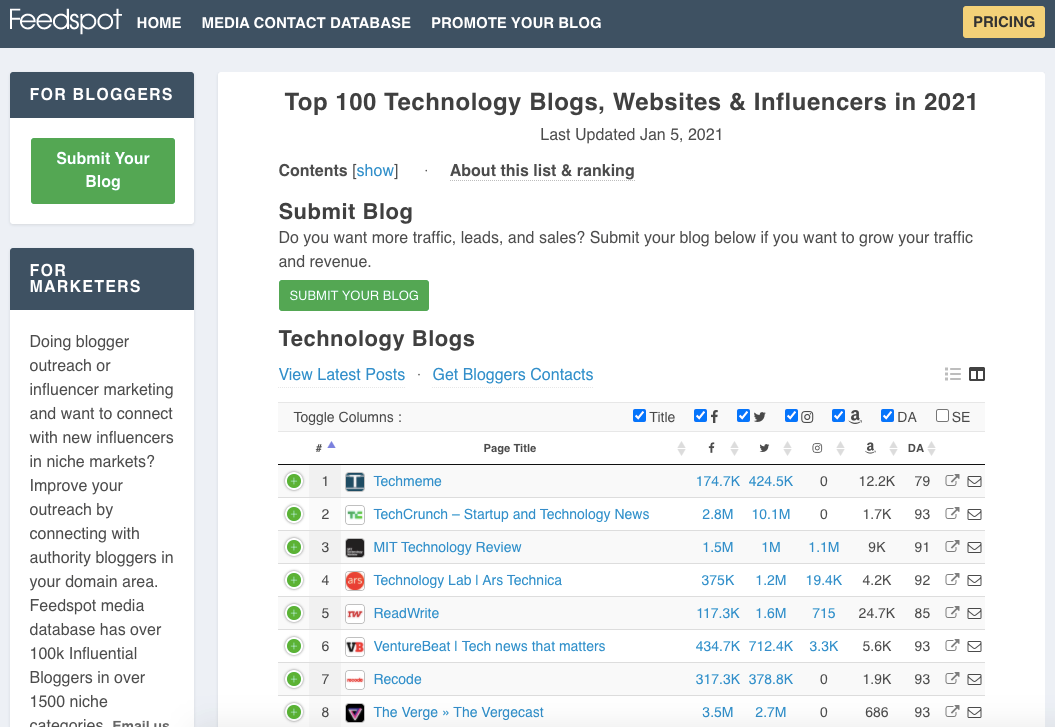Screen dimensions: 1055x727
Task: Click email envelope icon in TechCrunch row
Action: pos(974,514)
